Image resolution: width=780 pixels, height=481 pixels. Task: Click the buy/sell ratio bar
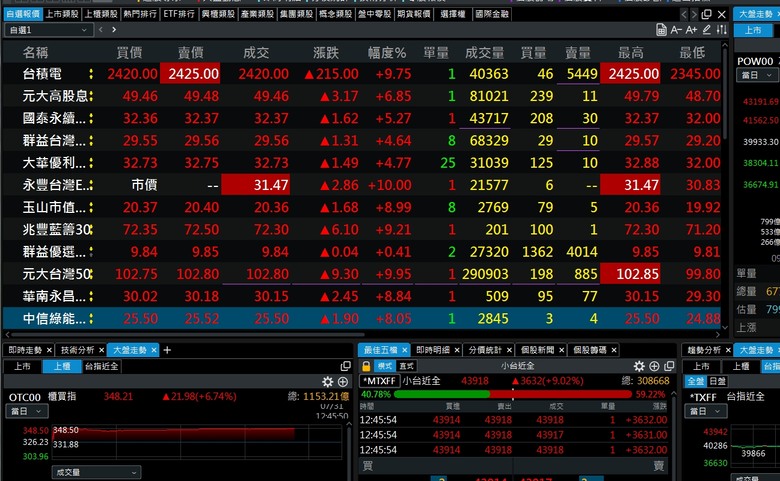pos(512,394)
